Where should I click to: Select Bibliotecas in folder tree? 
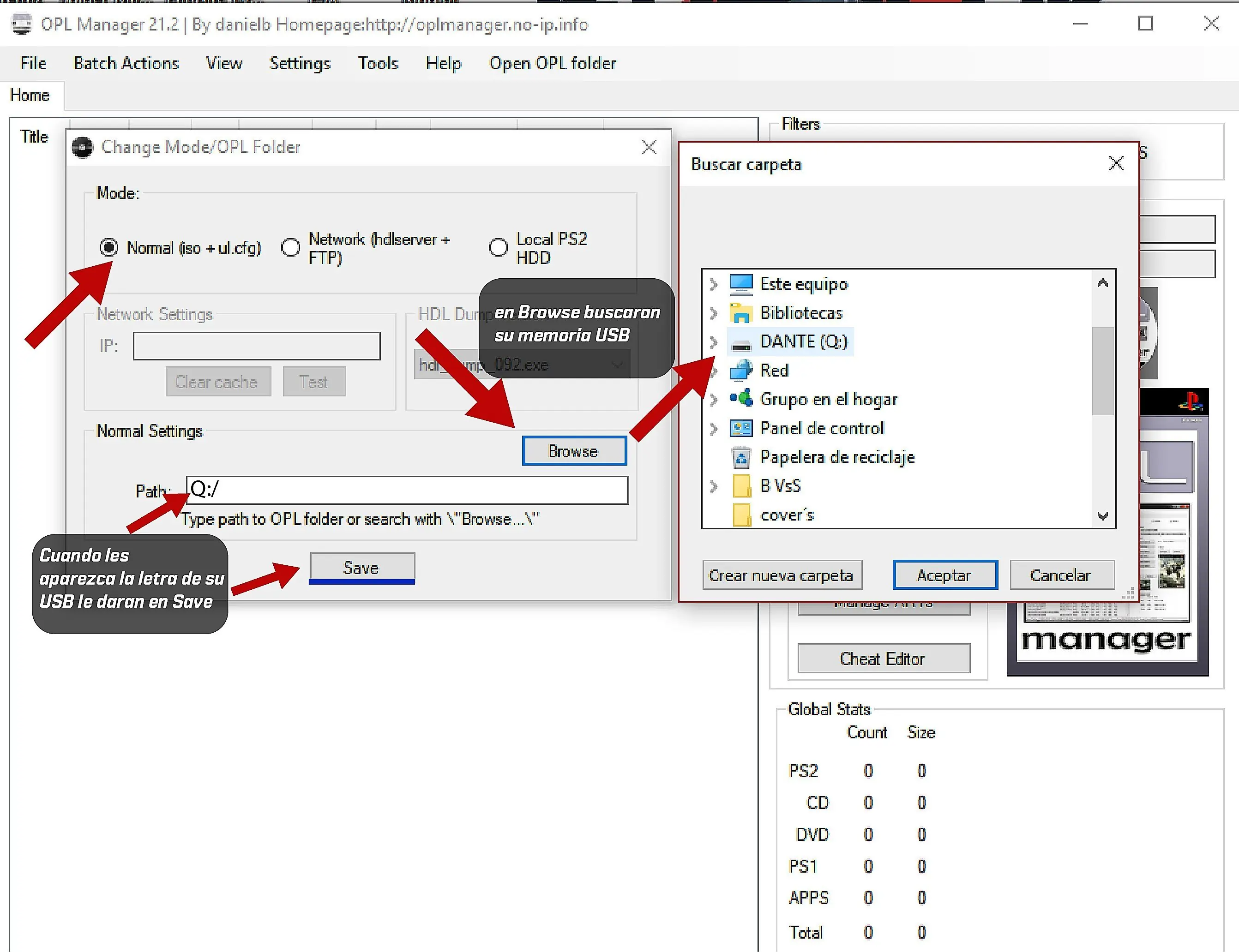point(801,313)
